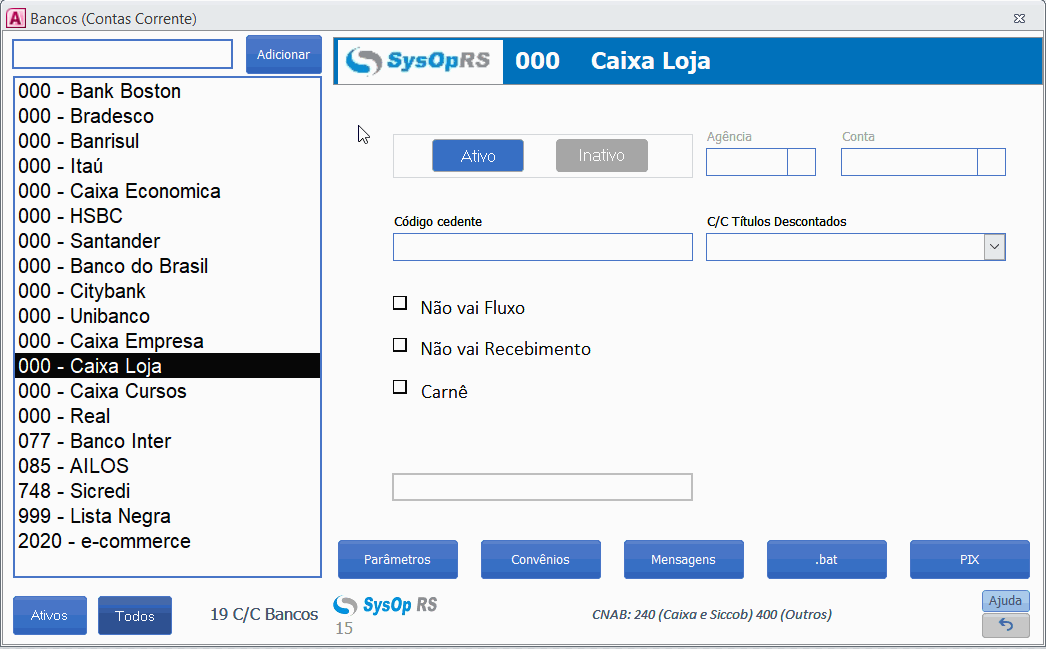The image size is (1046, 649).
Task: Select 085 - AILOS in list
Action: [x=167, y=466]
